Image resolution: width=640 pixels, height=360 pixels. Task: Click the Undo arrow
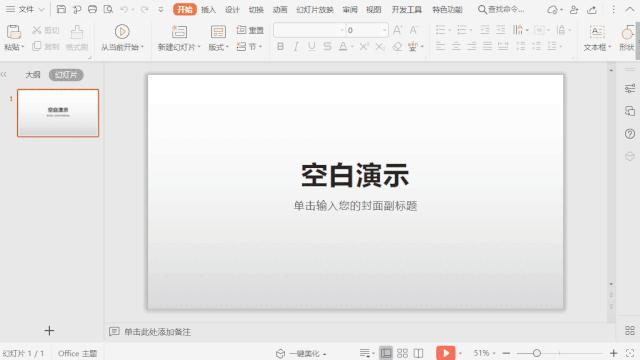point(124,9)
